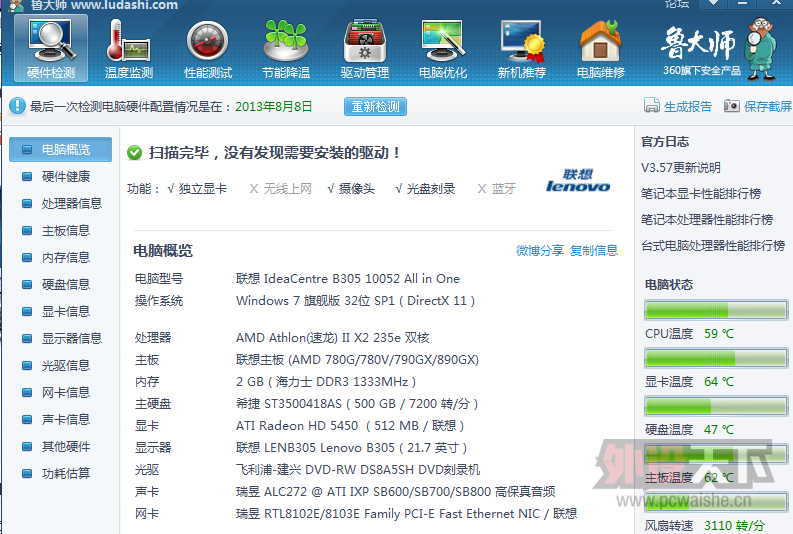
Task: Click the IdeaCentre B305 model text
Action: click(348, 279)
